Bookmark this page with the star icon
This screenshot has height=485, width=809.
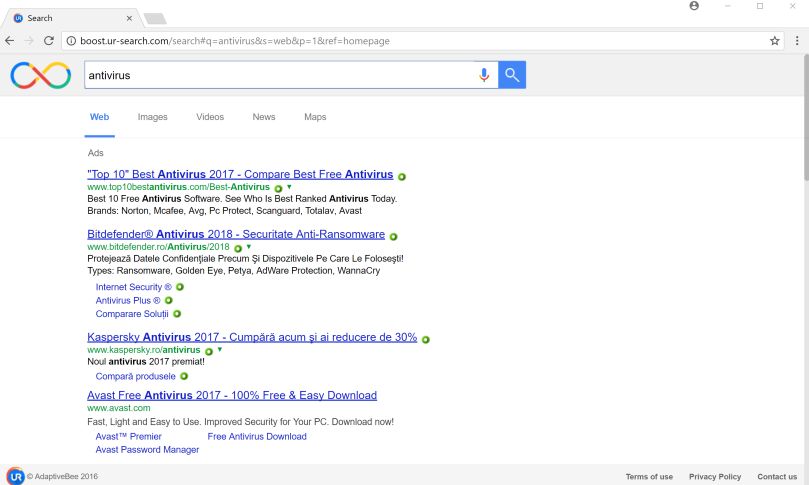tap(774, 41)
